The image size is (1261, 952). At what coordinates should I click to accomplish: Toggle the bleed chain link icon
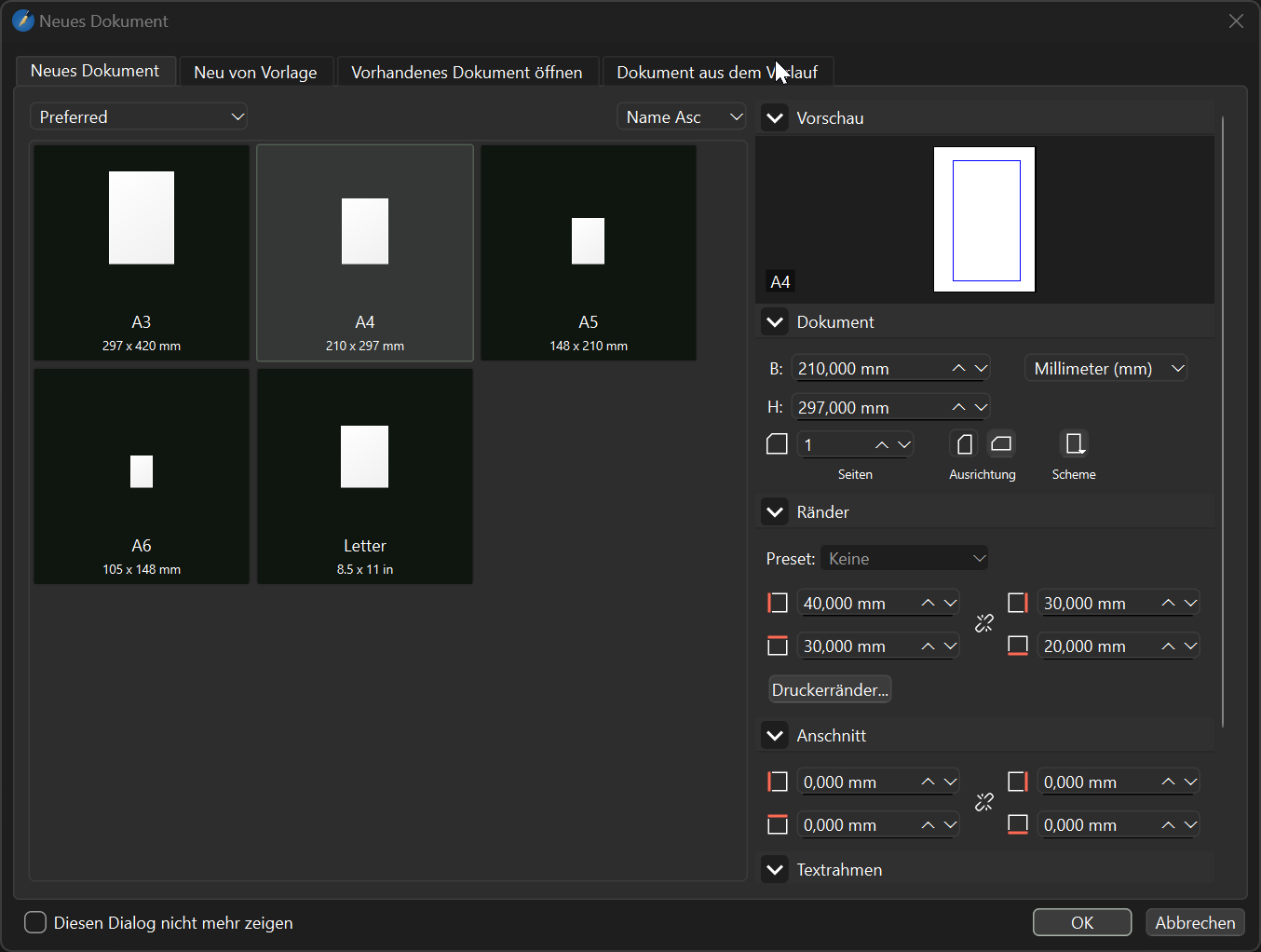[x=984, y=803]
